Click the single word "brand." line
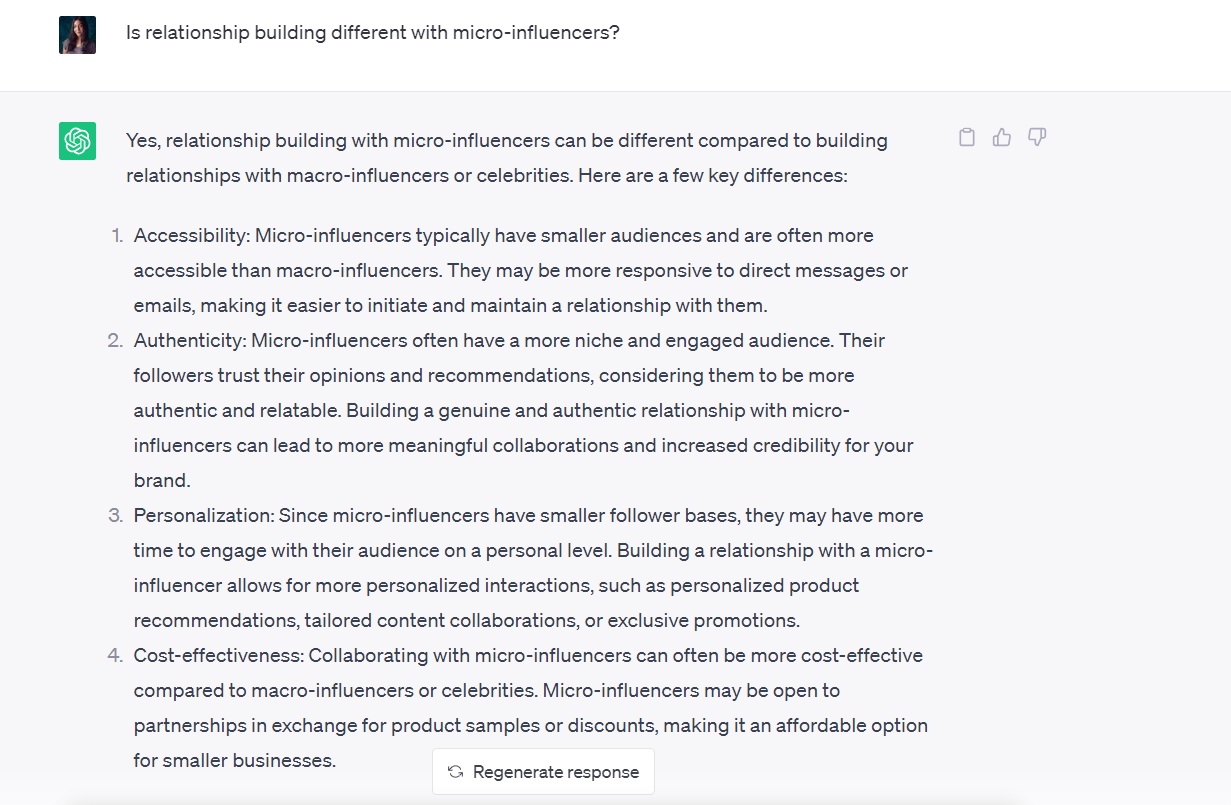This screenshot has width=1231, height=805. (162, 481)
